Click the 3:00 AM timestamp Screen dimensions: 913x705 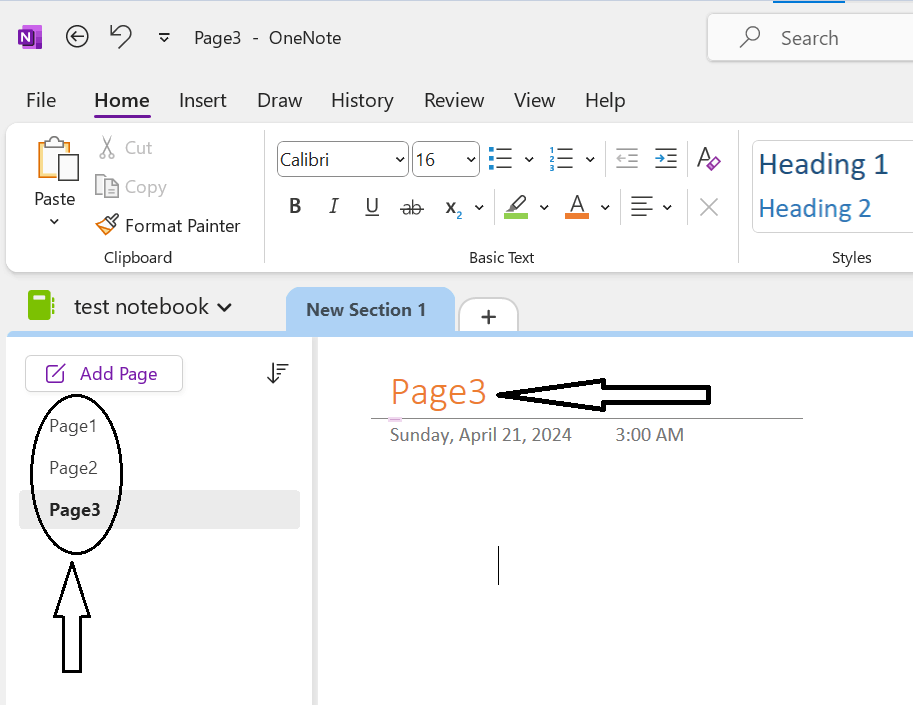649,435
